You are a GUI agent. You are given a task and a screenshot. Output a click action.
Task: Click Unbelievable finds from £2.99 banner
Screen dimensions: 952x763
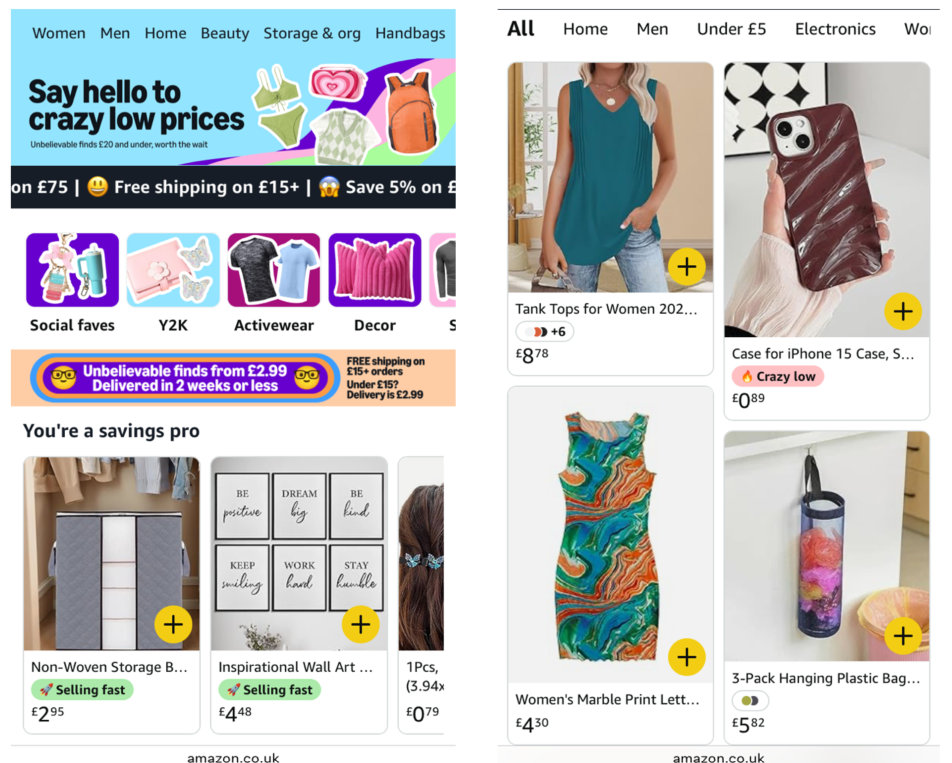[x=185, y=378]
